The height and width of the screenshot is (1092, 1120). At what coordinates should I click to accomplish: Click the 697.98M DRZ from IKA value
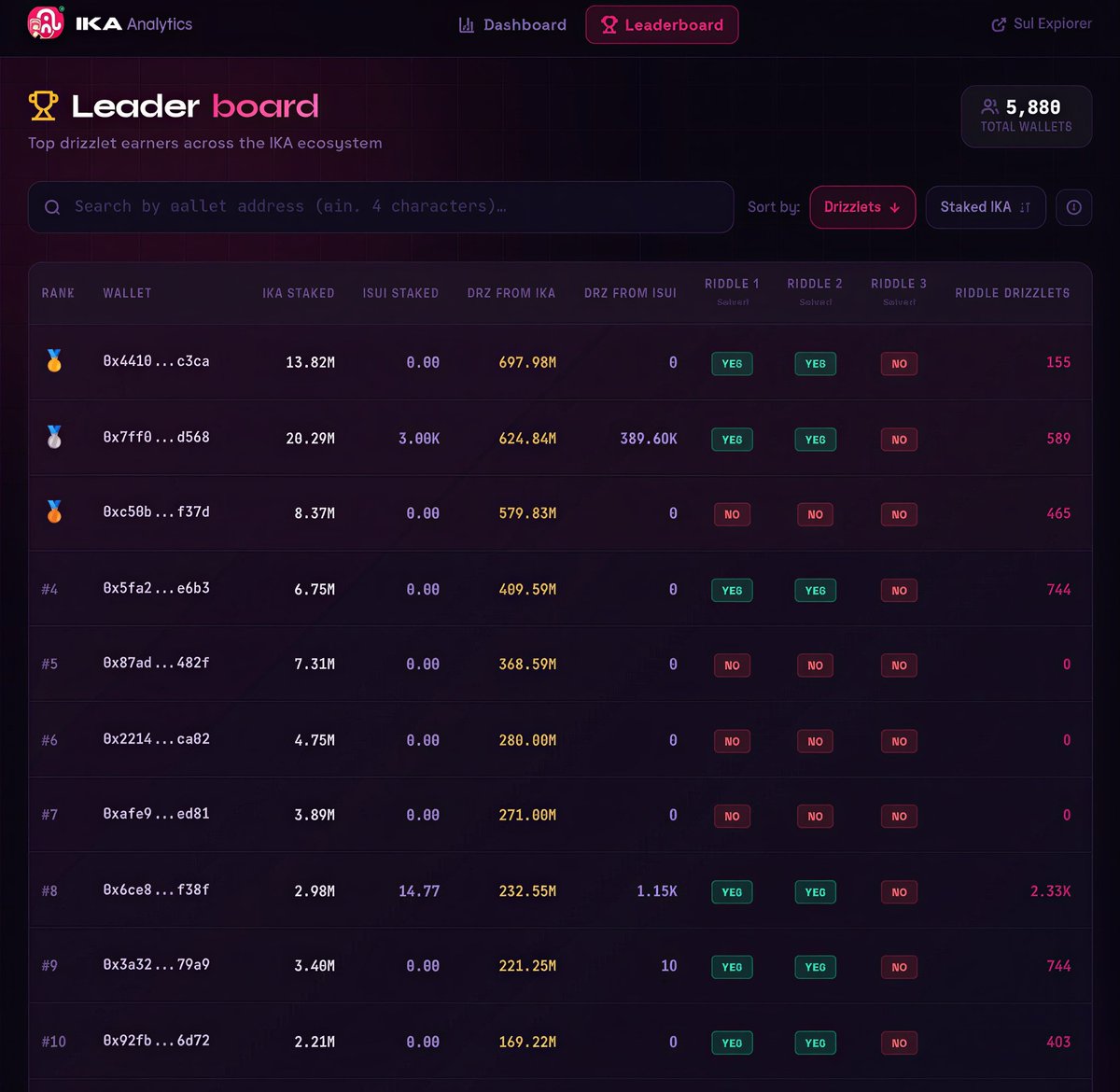pyautogui.click(x=527, y=362)
